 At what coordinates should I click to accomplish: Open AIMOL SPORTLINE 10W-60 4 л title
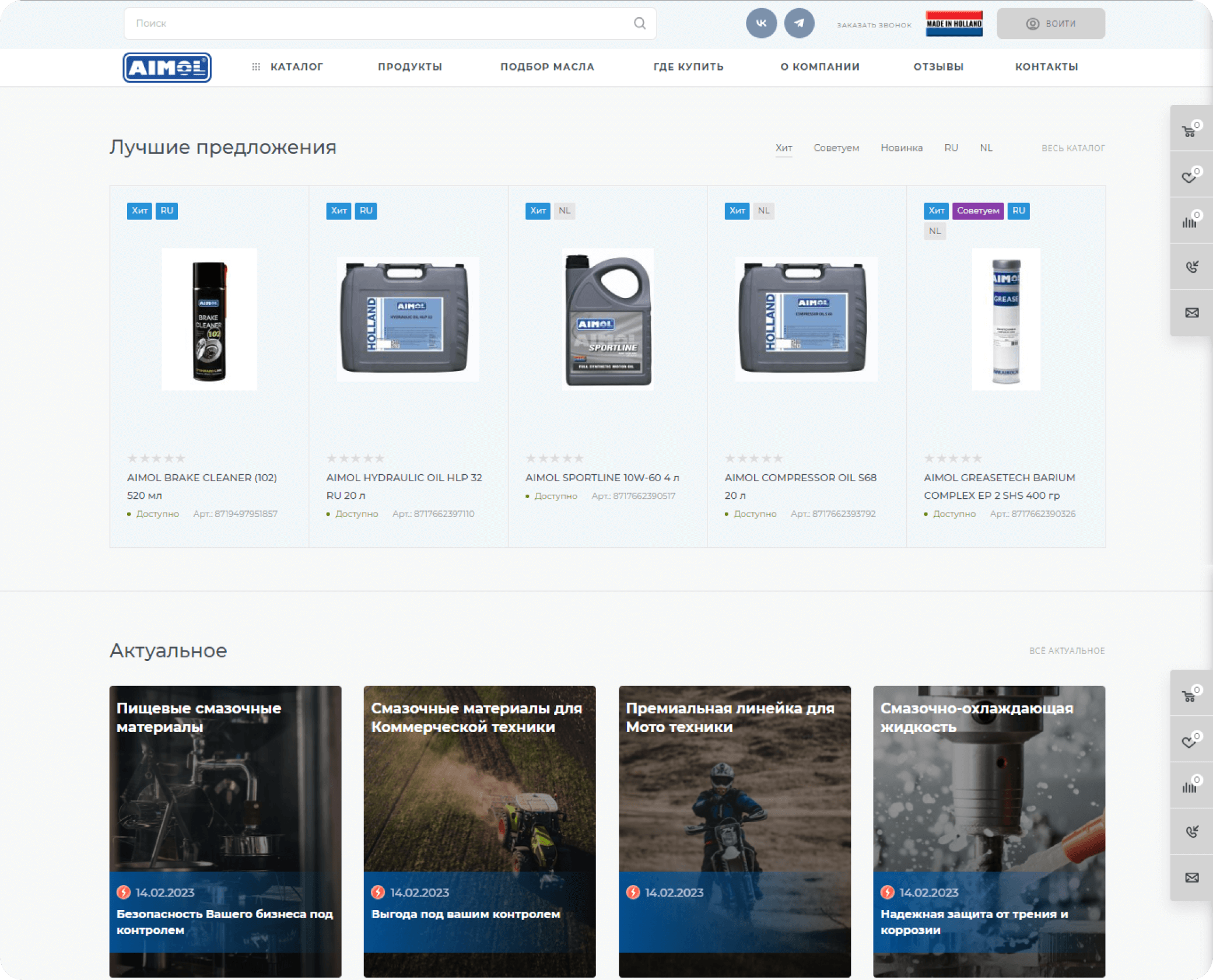[x=602, y=478]
